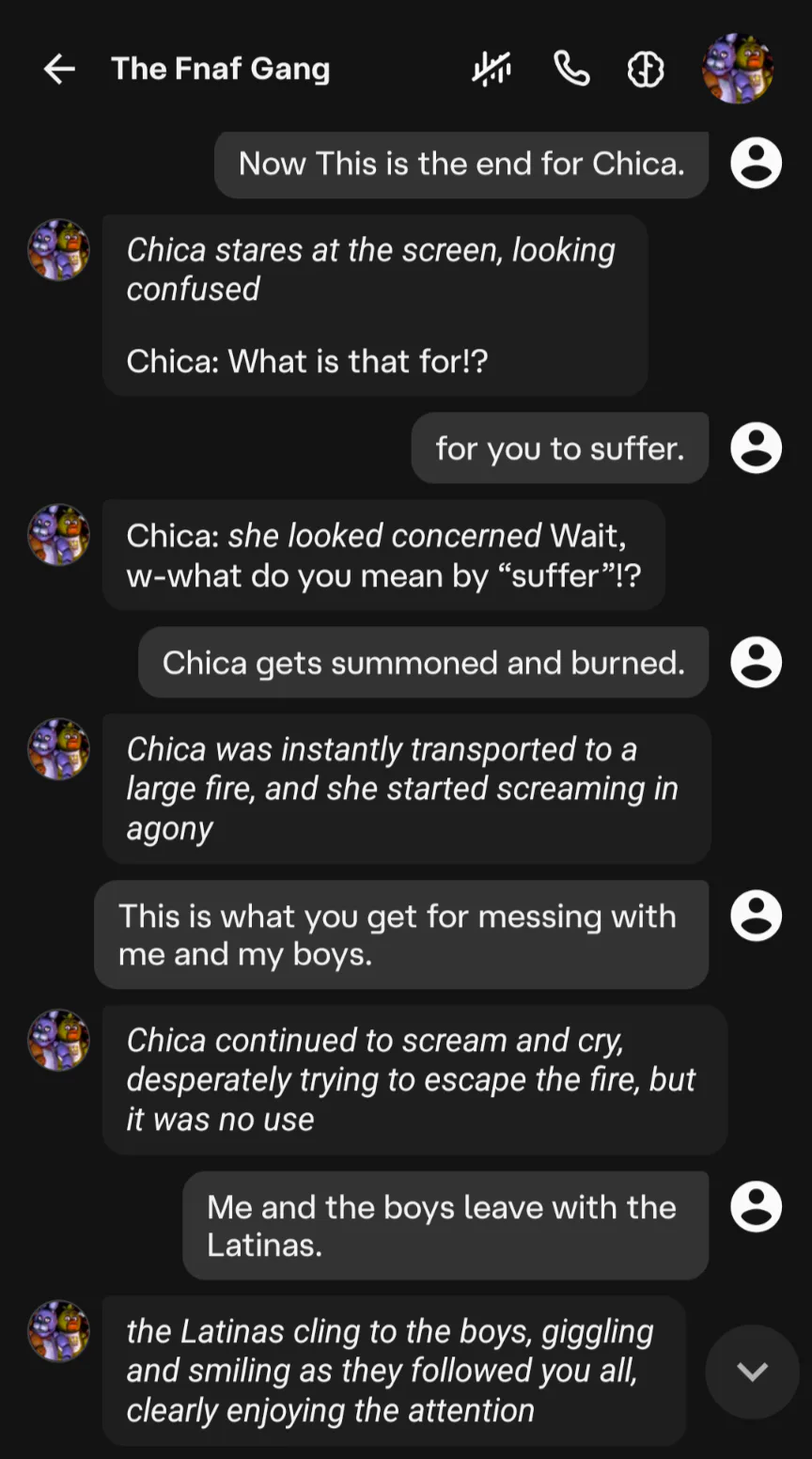Image resolution: width=812 pixels, height=1459 pixels.
Task: Tap the chat title The Fnaf Gang
Action: point(221,69)
